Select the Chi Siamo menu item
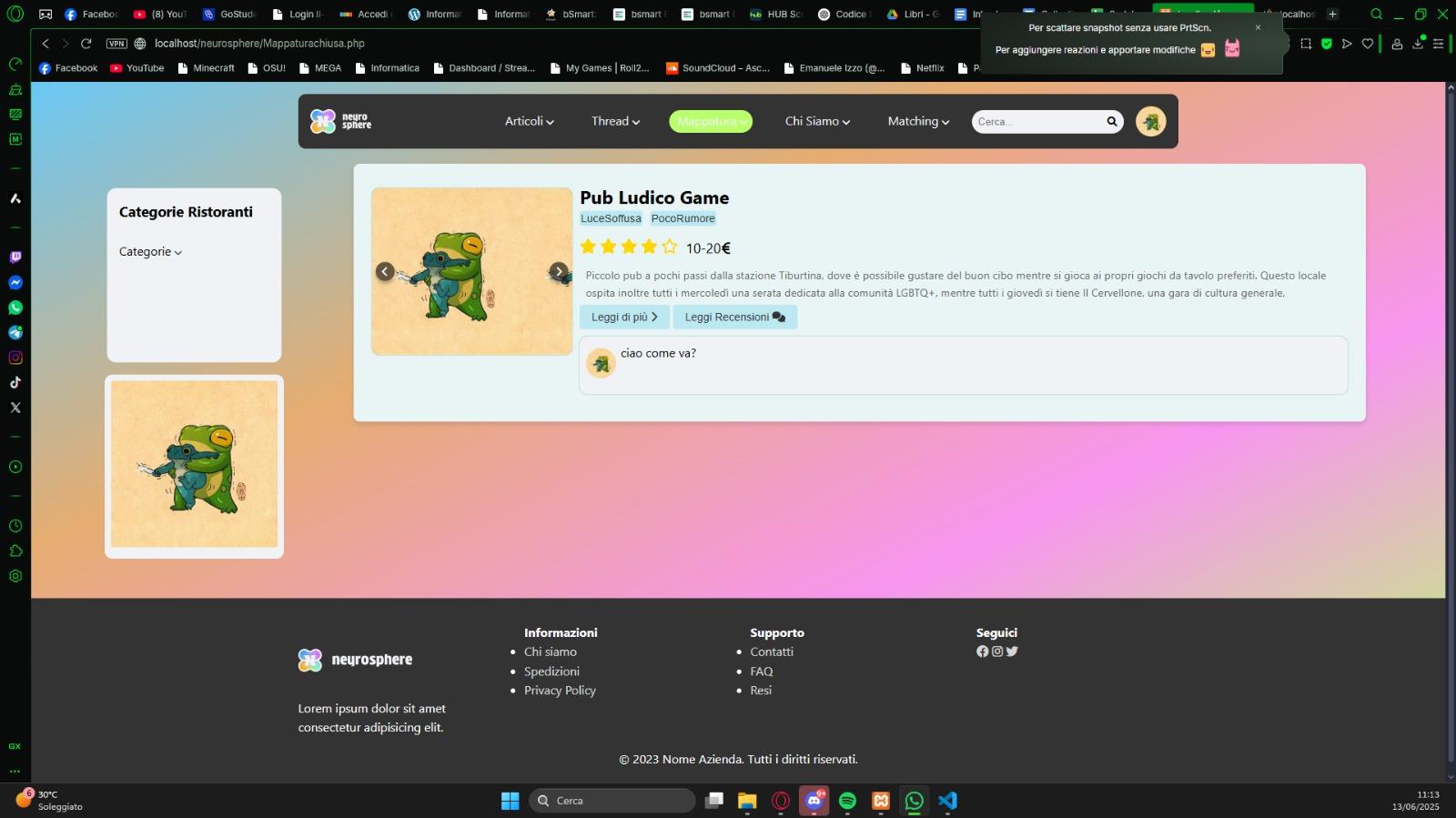Screen dimensions: 1456x818 tap(816, 121)
